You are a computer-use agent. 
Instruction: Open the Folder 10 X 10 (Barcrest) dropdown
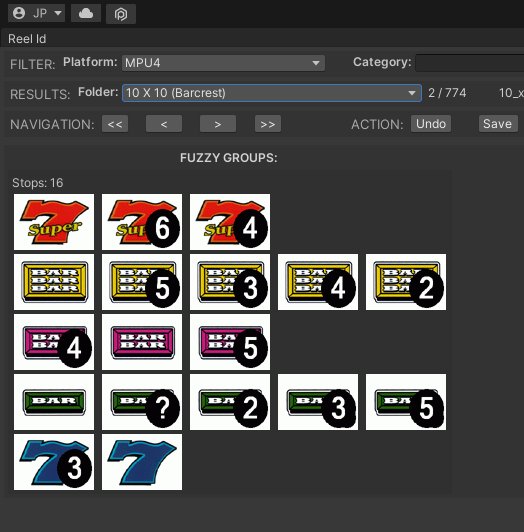tap(272, 93)
